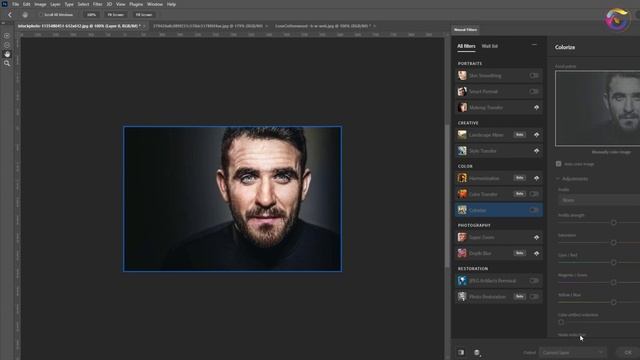Toggle the show original preview icon
Viewport: 640px width, 360px height.
click(461, 352)
